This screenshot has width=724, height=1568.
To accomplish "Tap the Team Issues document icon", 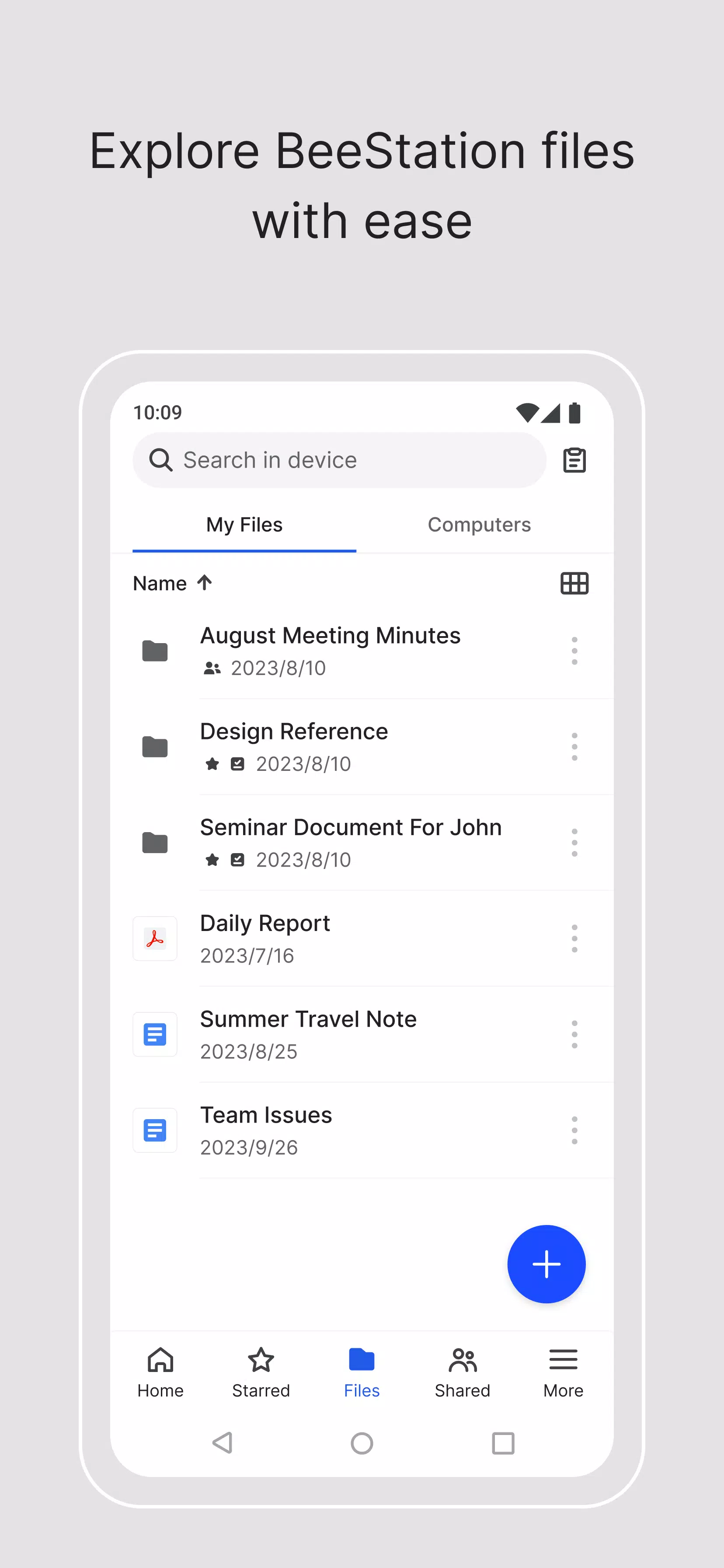I will pos(155,1130).
